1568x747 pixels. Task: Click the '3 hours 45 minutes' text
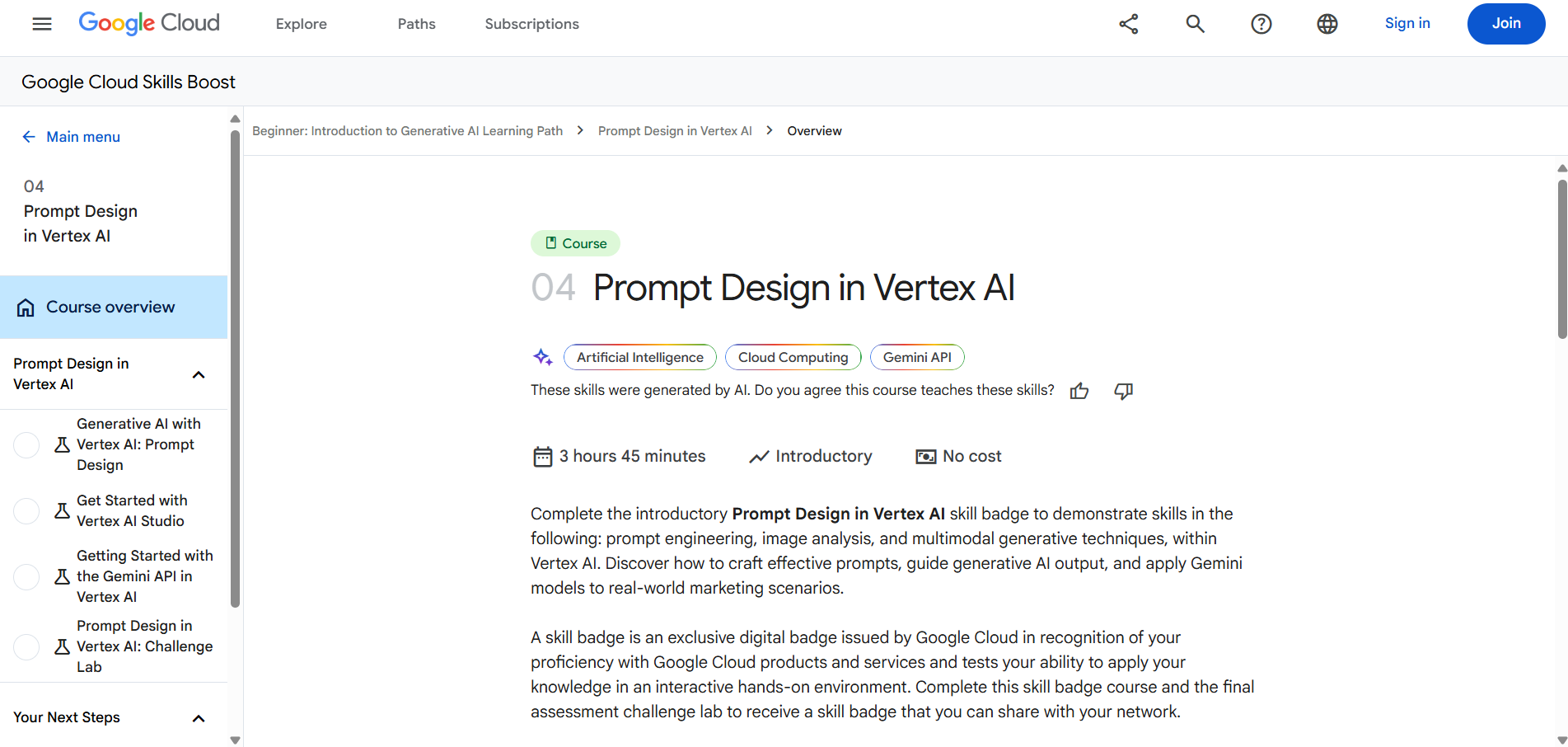(x=632, y=456)
